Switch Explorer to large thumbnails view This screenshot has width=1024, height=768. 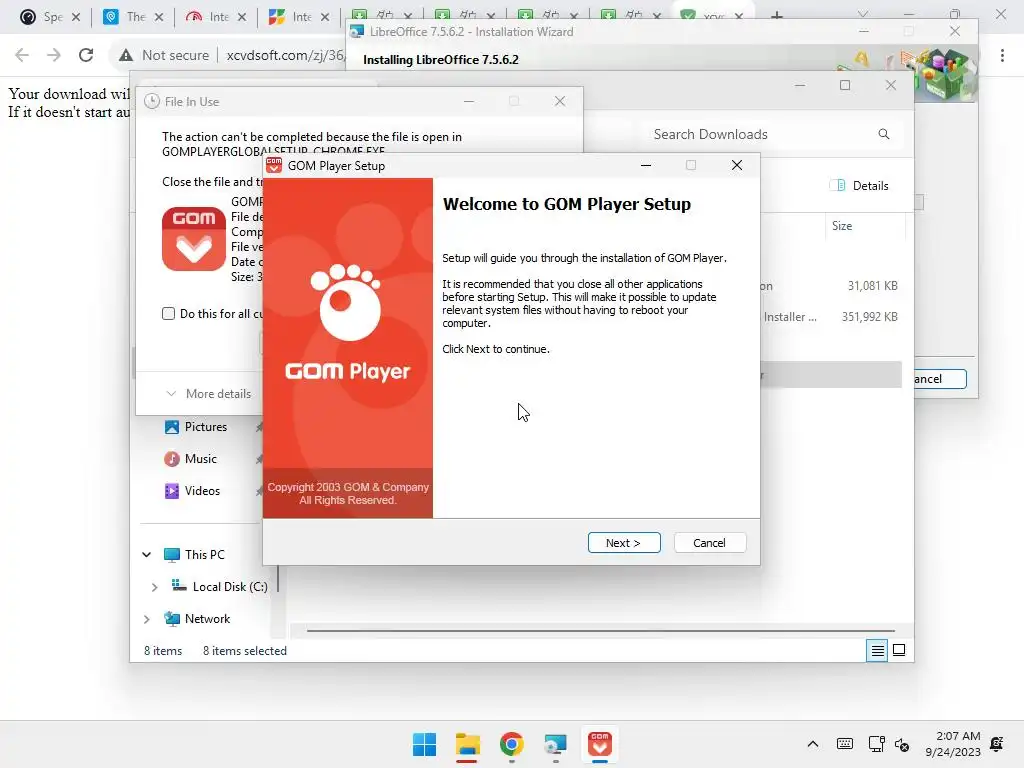point(899,650)
